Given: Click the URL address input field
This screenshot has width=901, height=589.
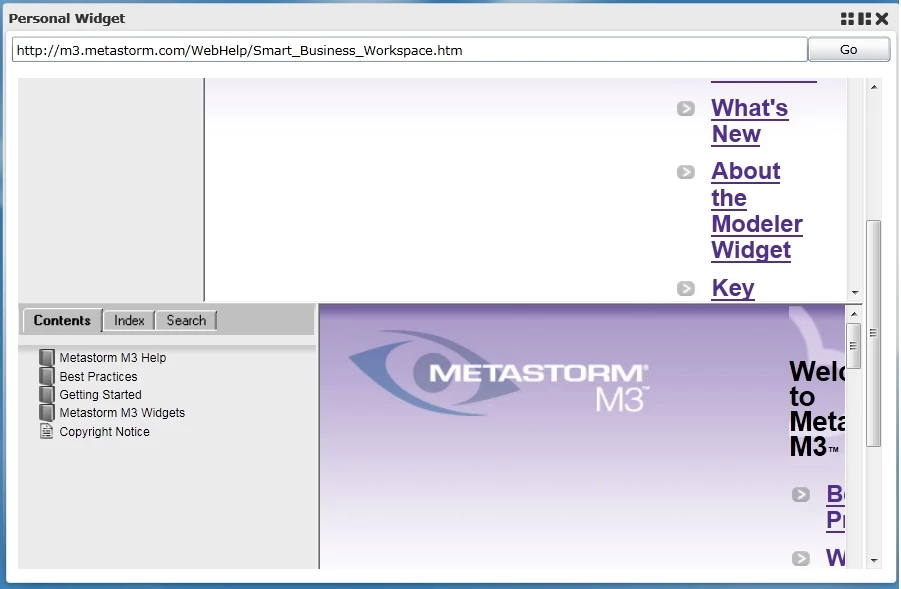Looking at the screenshot, I should tap(410, 50).
